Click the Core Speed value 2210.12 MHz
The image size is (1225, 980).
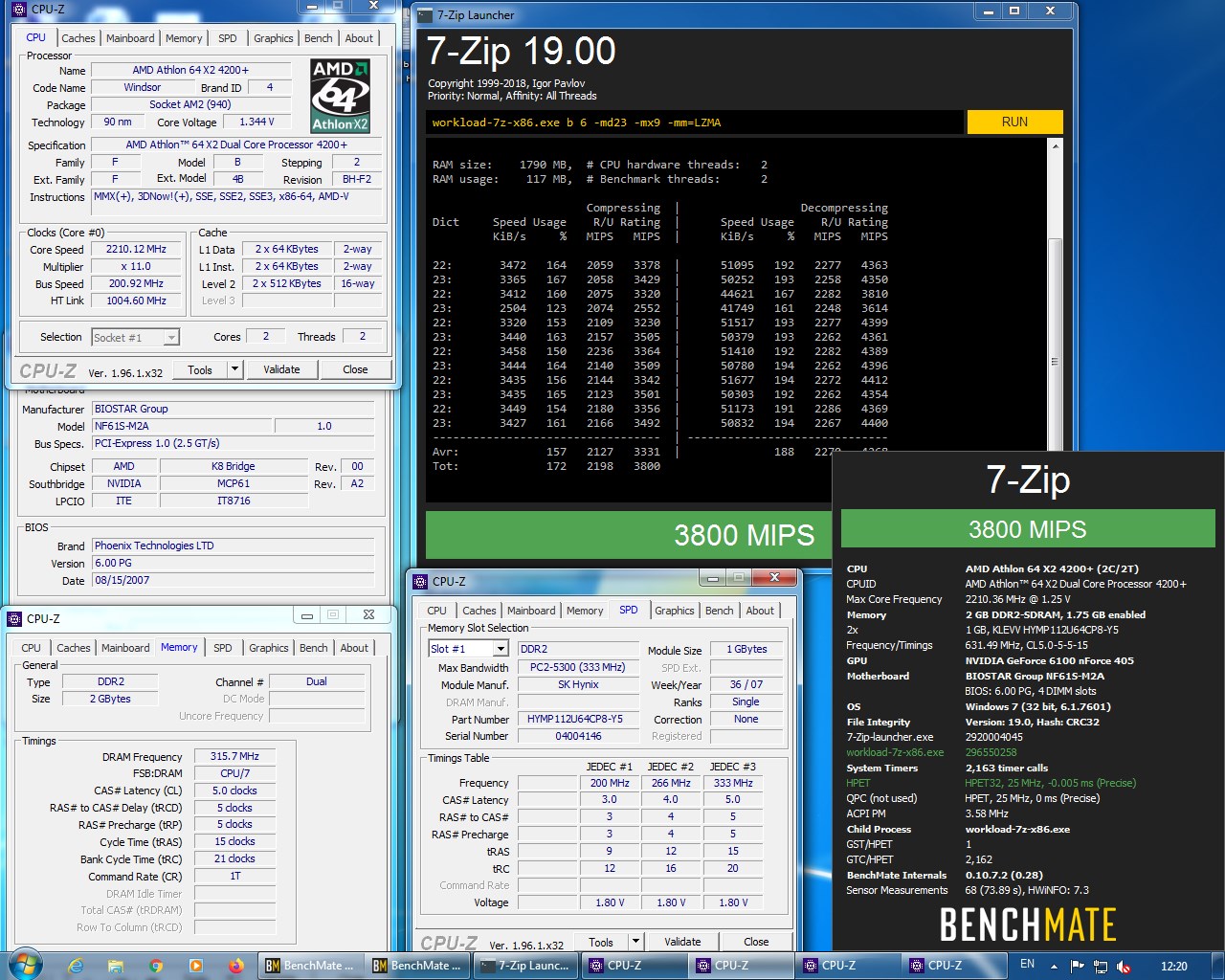click(136, 249)
